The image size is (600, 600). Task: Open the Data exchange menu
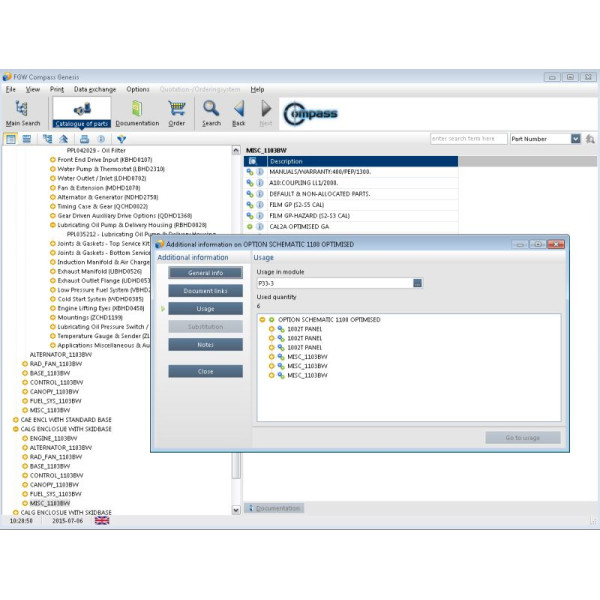tap(94, 89)
